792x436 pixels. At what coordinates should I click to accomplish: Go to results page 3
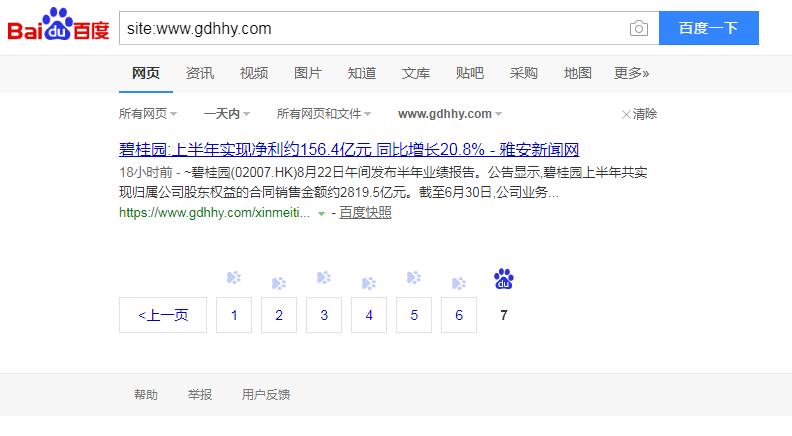[324, 315]
